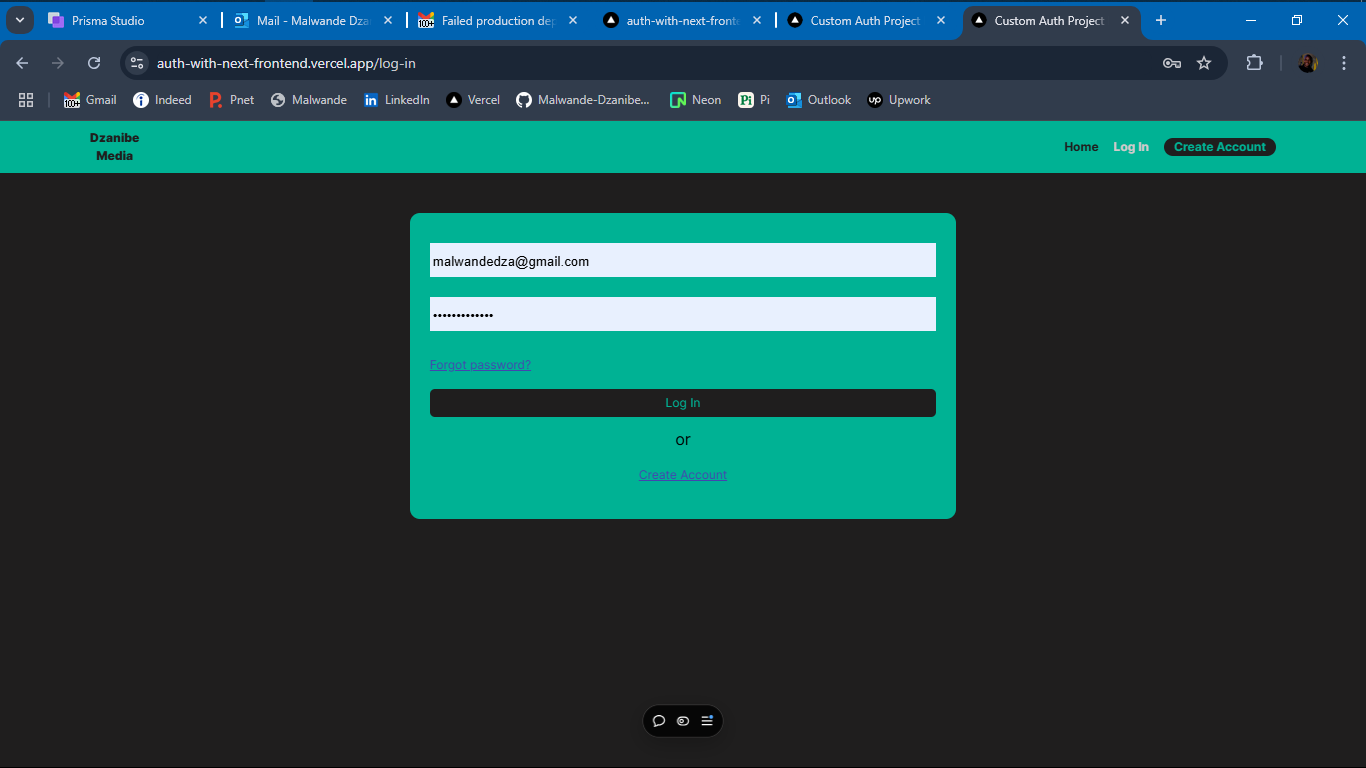Viewport: 1366px width, 768px height.
Task: Open the Extensions puzzle icon
Action: (1254, 63)
